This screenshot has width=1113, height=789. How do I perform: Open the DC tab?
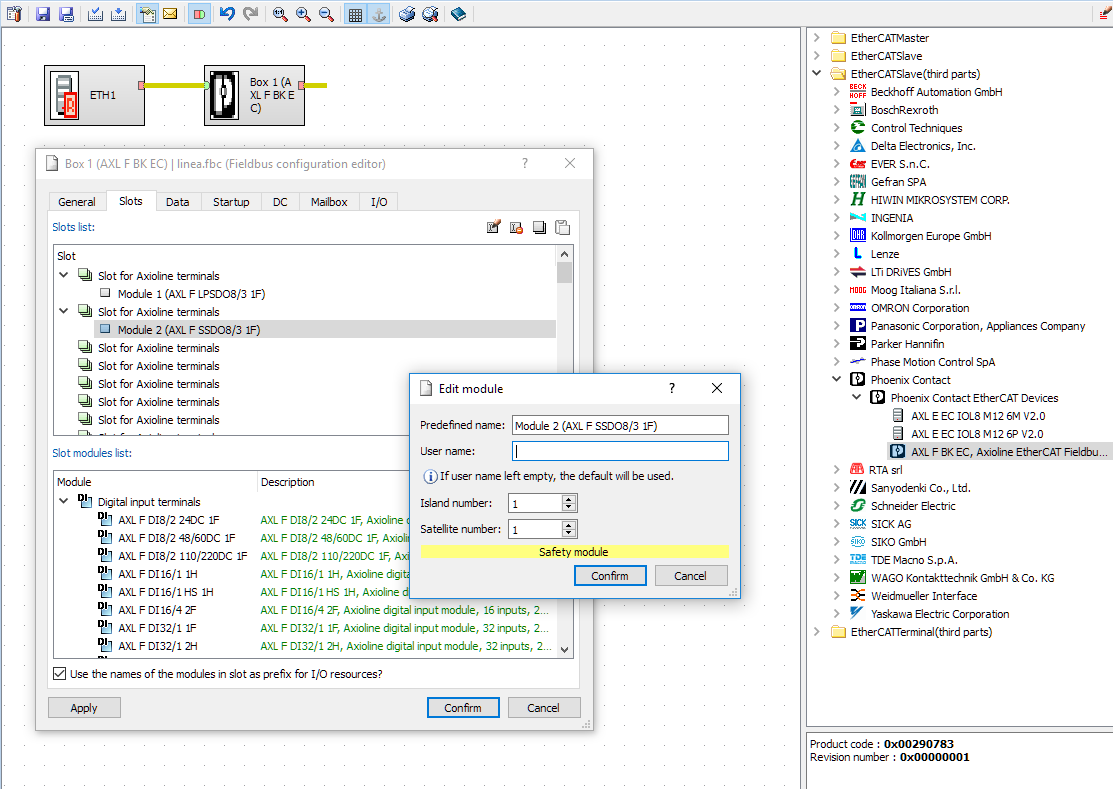click(x=280, y=202)
